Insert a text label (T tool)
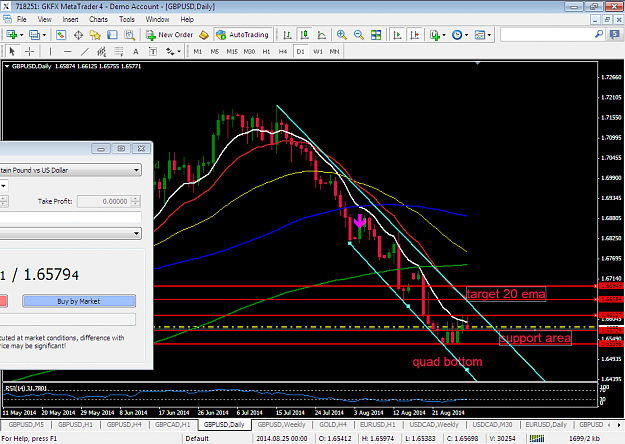 click(153, 51)
